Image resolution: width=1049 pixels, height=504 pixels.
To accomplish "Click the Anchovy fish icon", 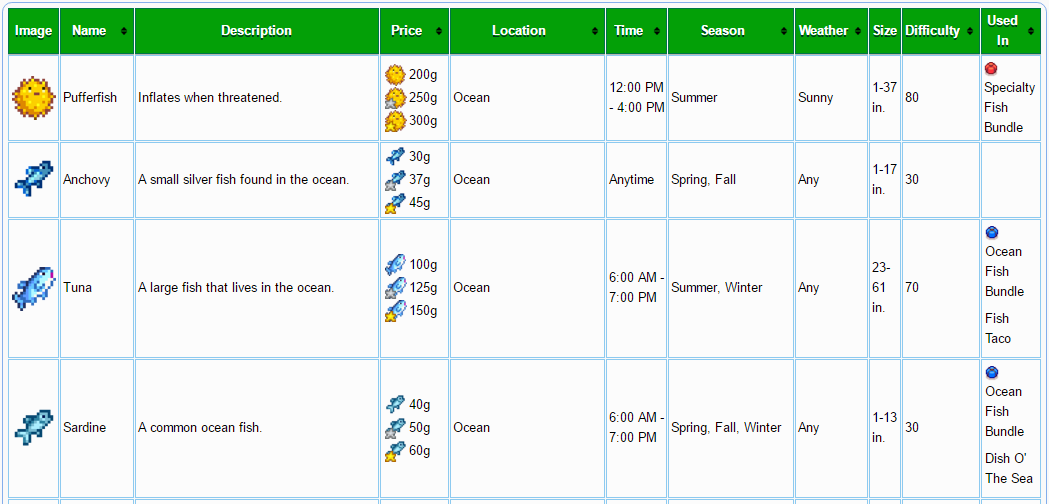I will tap(33, 180).
